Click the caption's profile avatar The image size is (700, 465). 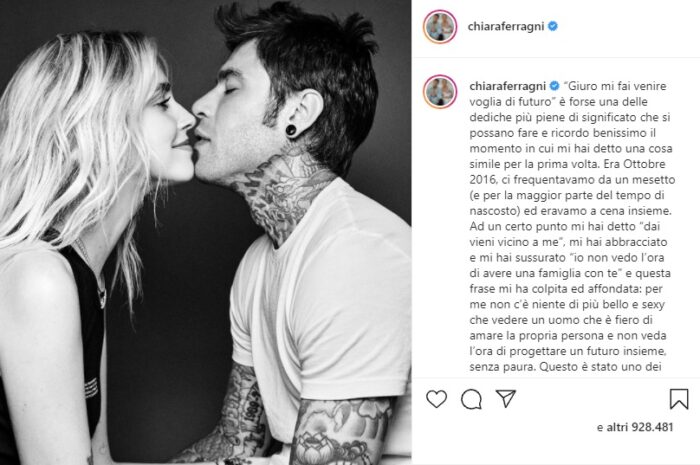point(440,92)
